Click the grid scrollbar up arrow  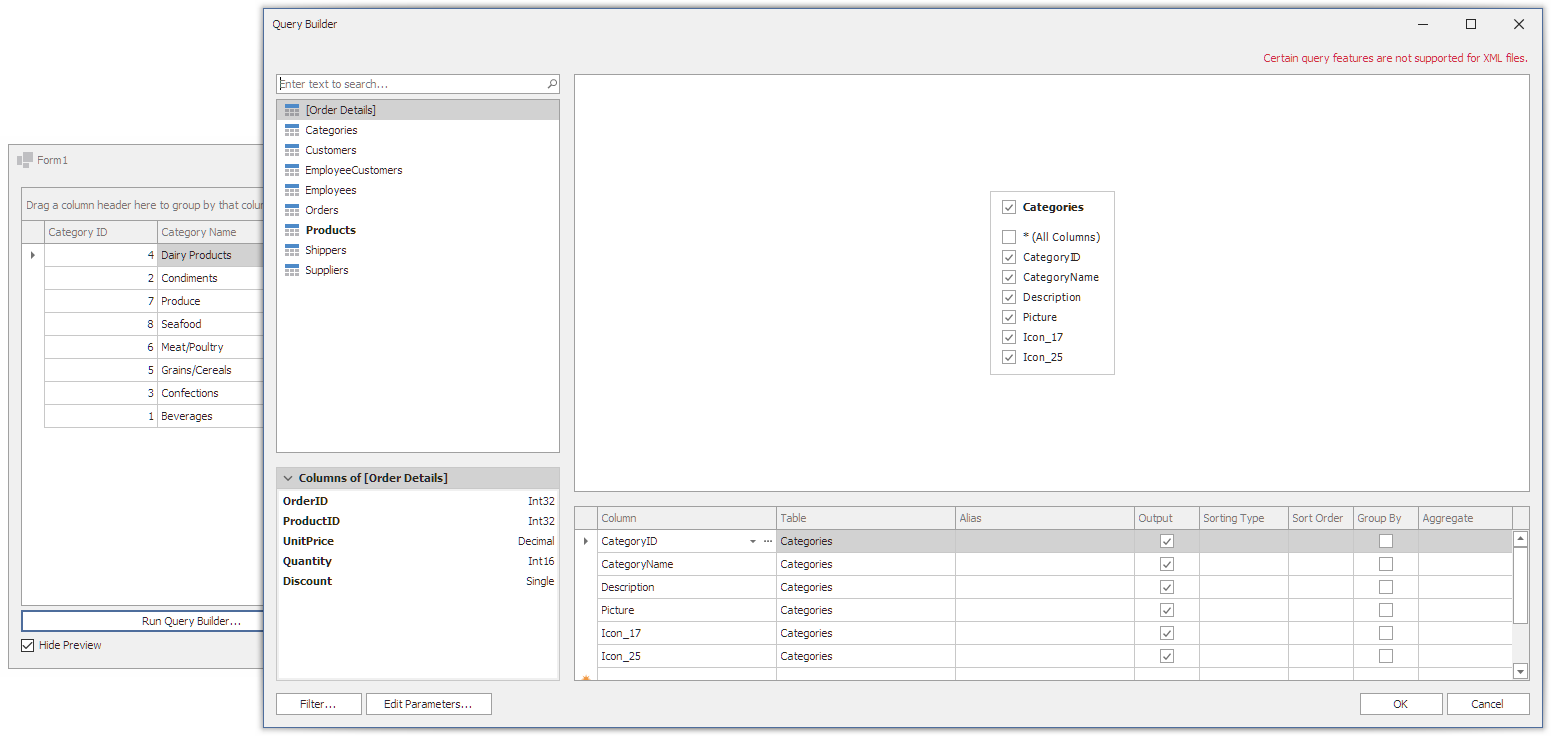click(x=1520, y=538)
